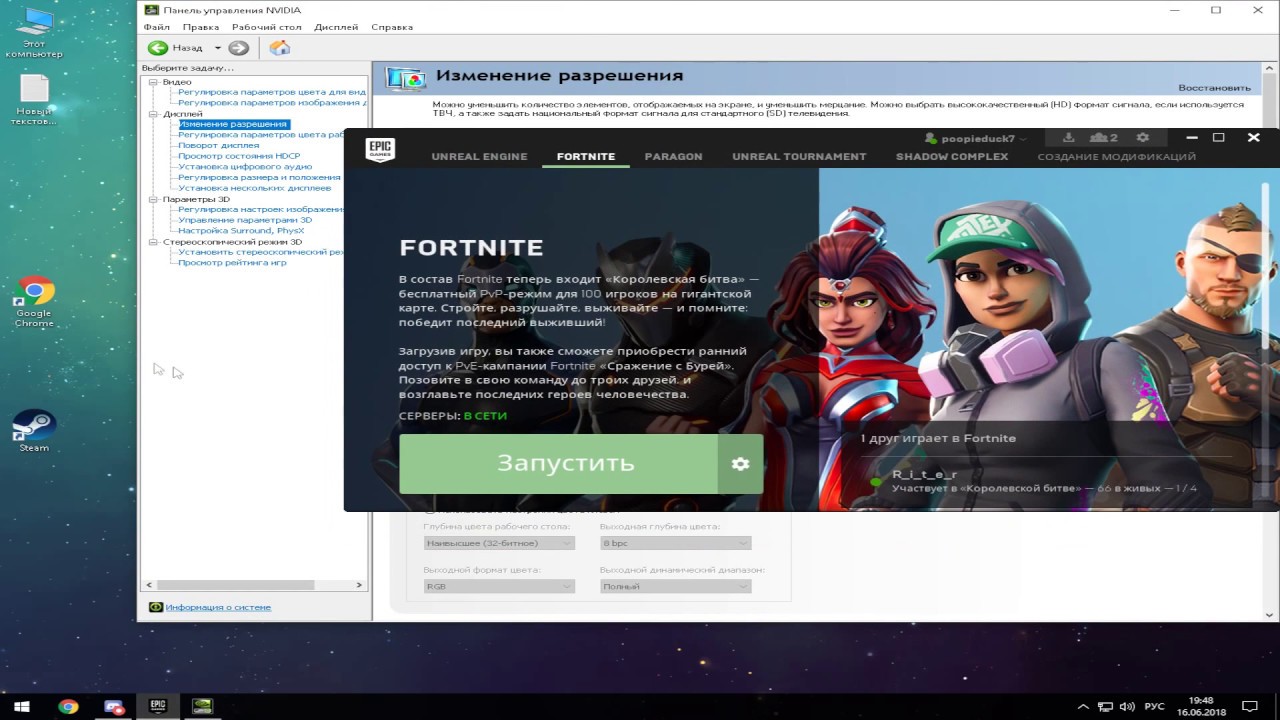
Task: Open the launcher downloads icon
Action: click(x=1068, y=138)
